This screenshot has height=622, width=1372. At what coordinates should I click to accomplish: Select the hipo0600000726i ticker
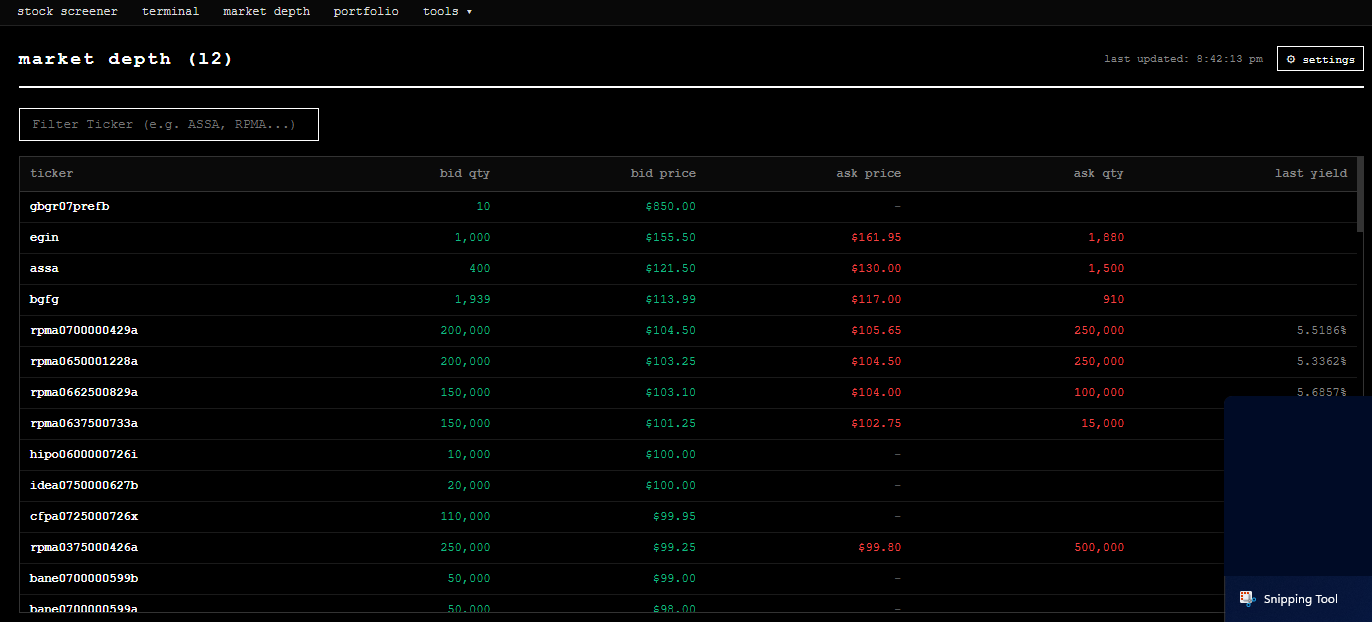point(84,455)
